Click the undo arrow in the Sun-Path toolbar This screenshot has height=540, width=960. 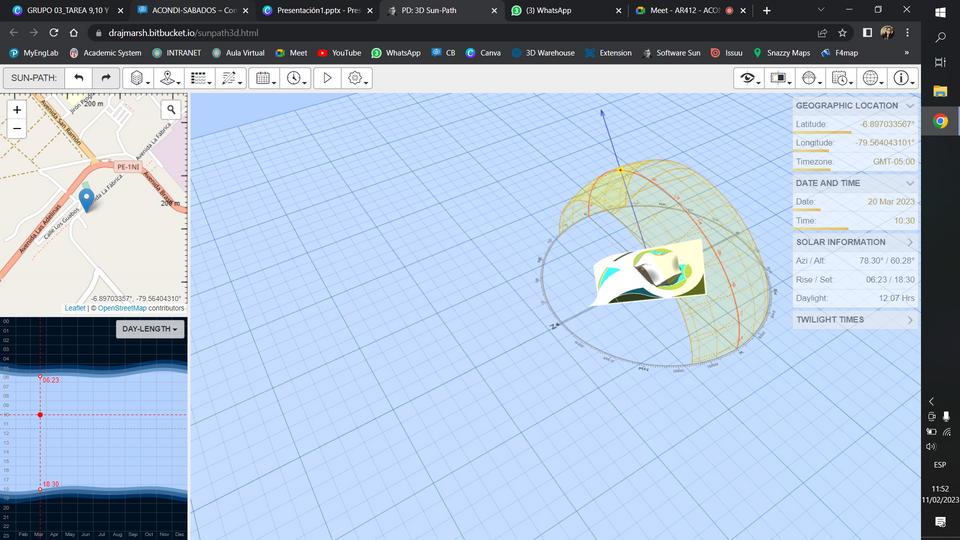(79, 78)
